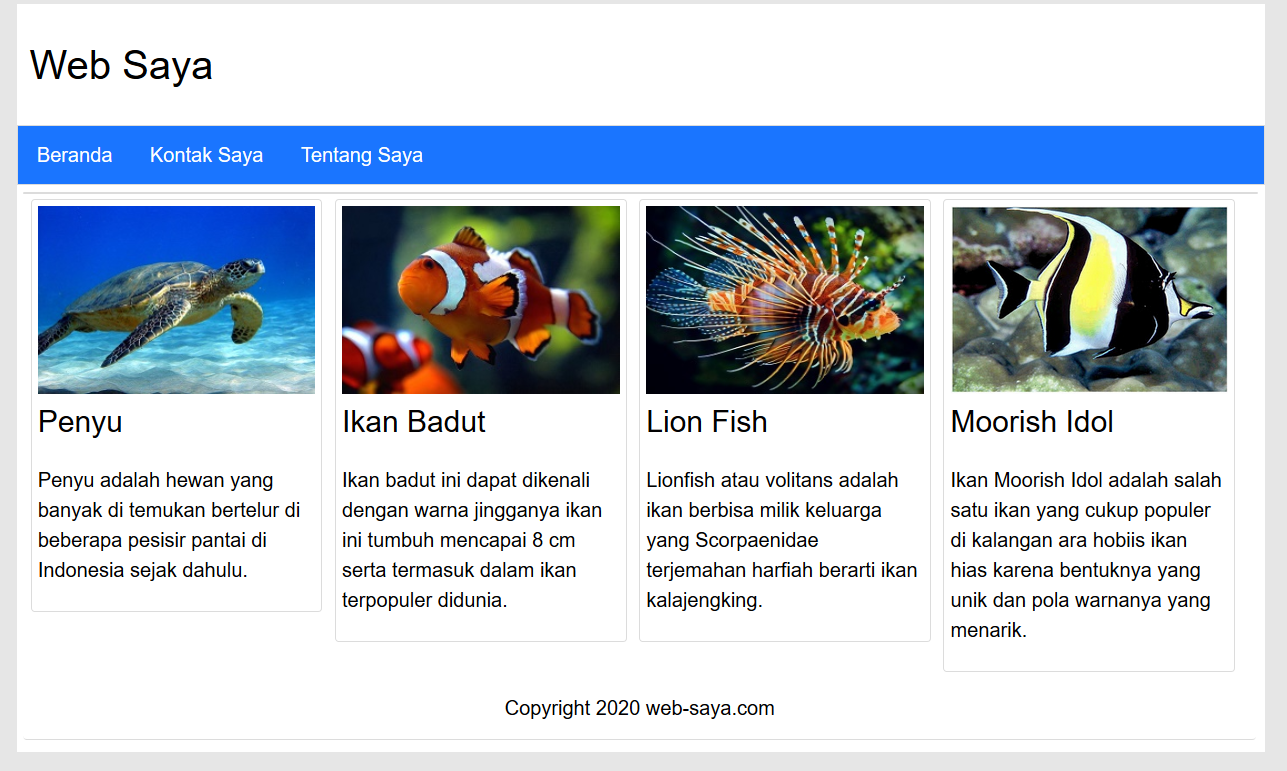Click the copyright text in the footer
This screenshot has height=771, width=1287.
[x=640, y=708]
